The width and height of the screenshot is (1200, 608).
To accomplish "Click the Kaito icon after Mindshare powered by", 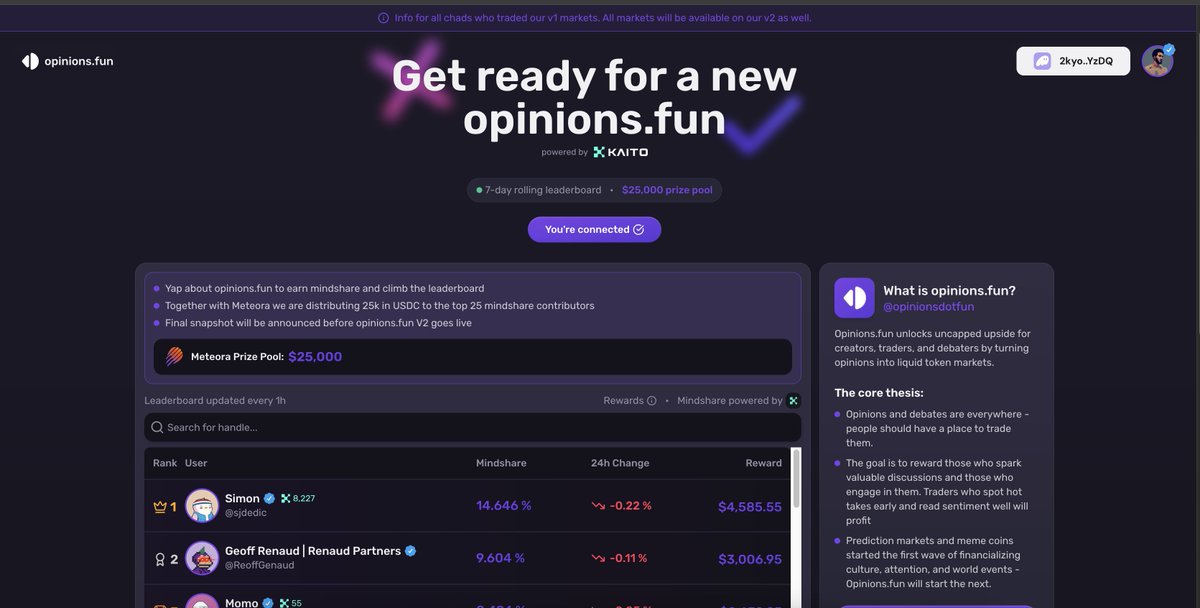I will tap(794, 401).
